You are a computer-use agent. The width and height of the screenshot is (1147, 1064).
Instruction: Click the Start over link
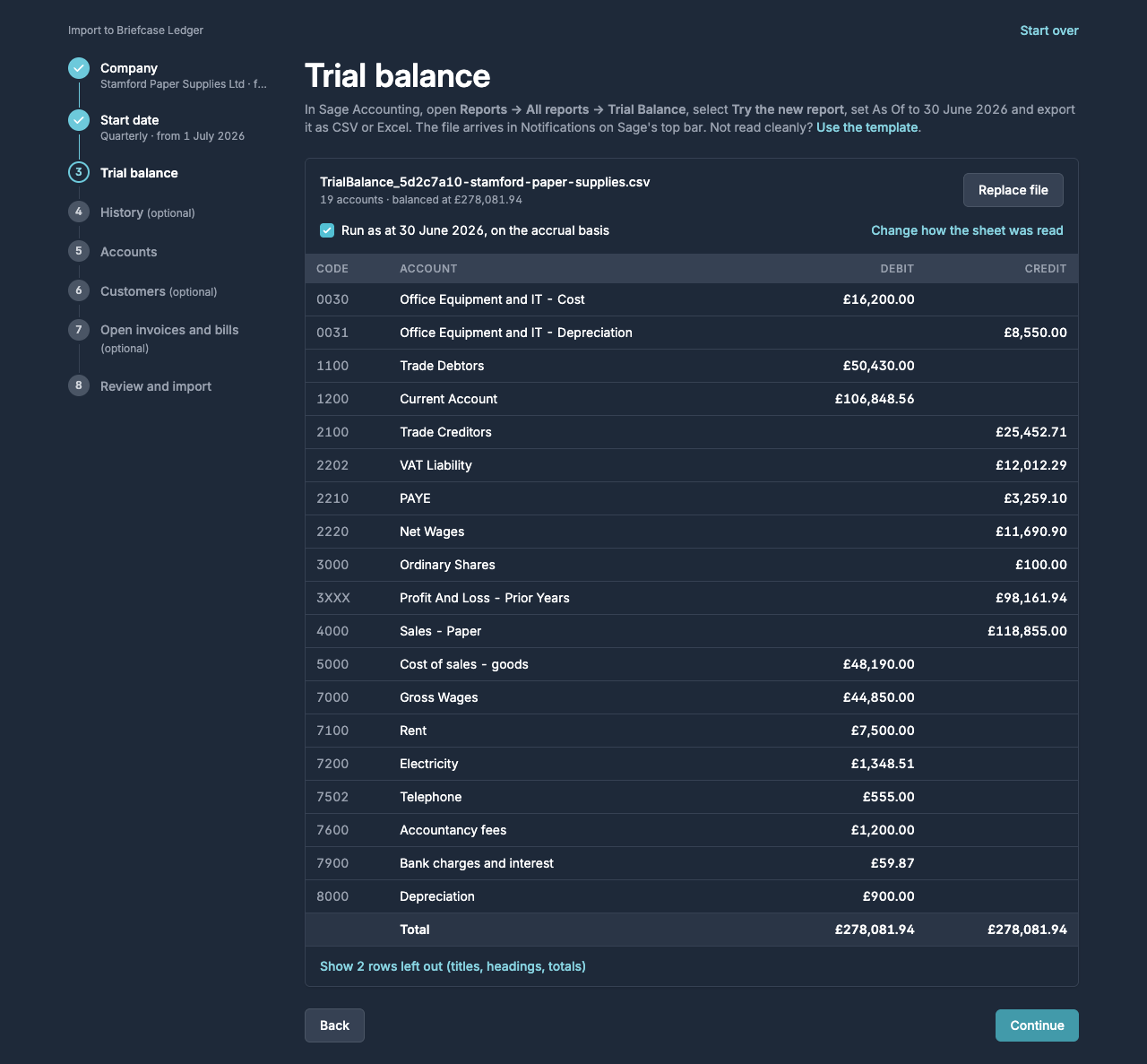1049,30
